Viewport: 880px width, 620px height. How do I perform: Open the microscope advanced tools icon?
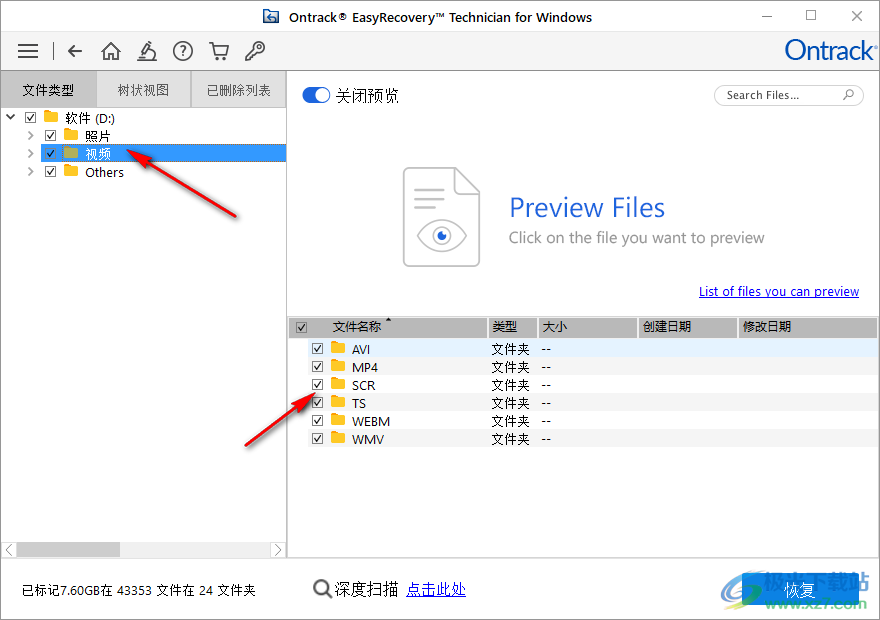[x=146, y=51]
